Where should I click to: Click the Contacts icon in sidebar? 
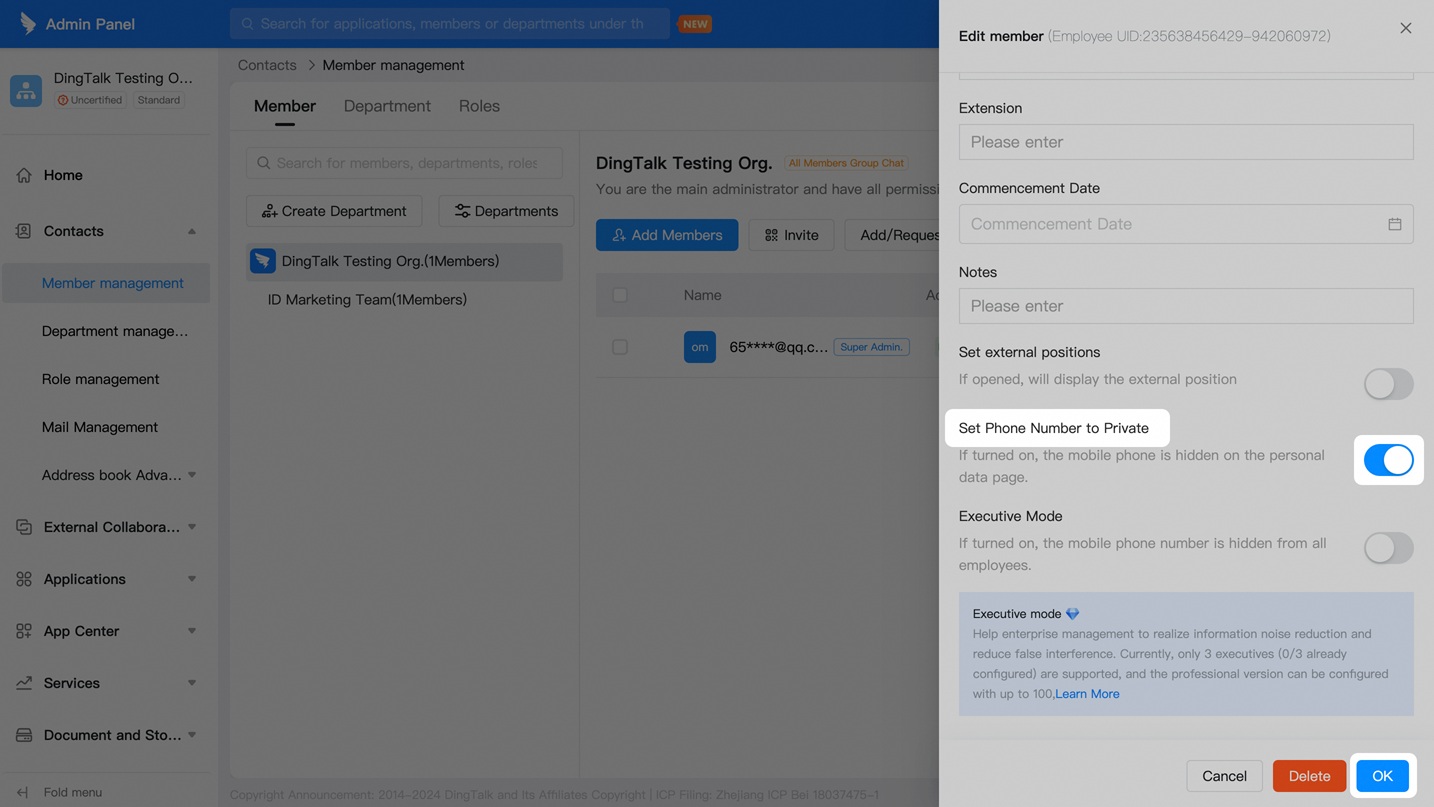tap(24, 231)
